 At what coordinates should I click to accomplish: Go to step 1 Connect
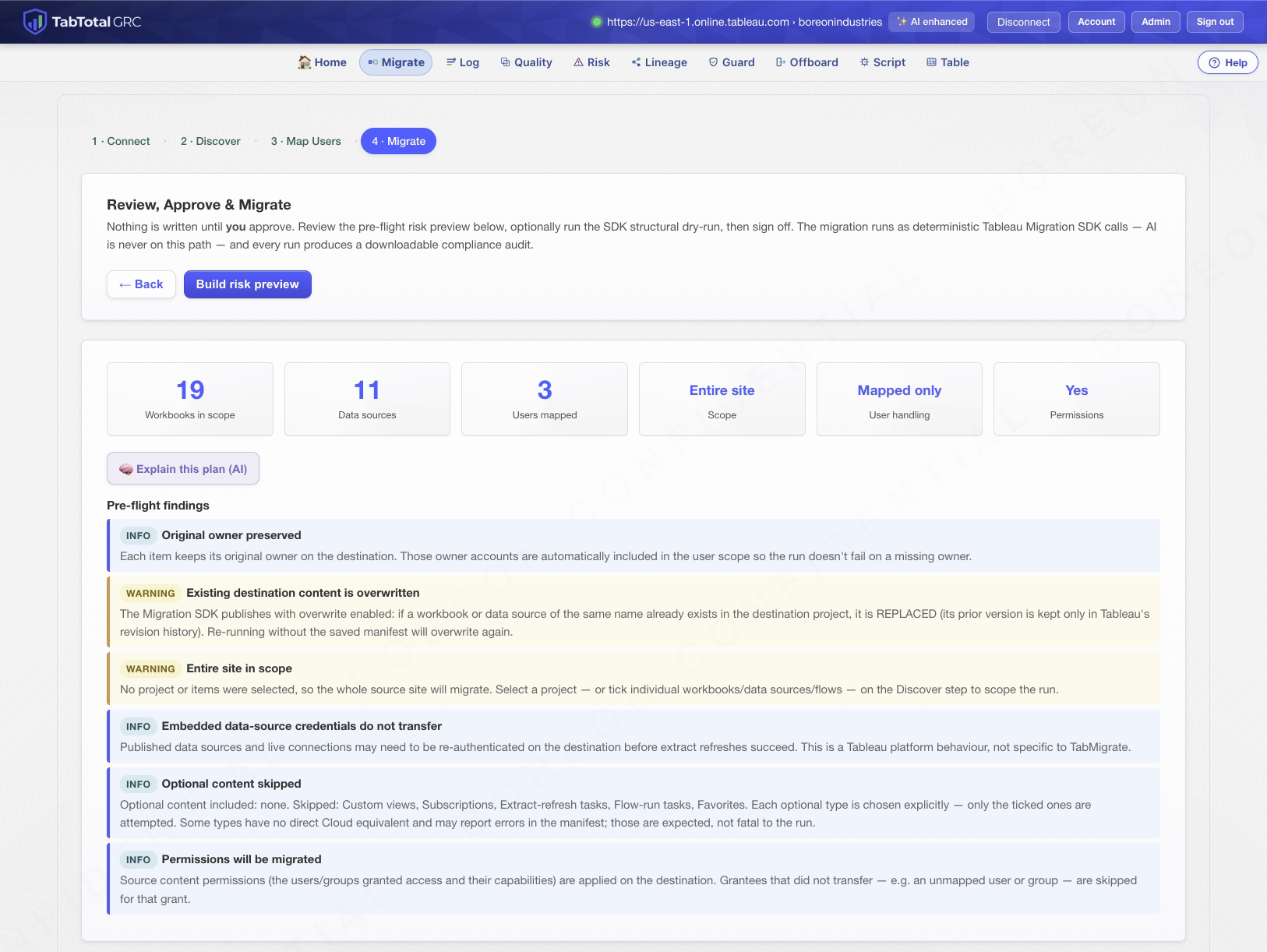pos(121,141)
